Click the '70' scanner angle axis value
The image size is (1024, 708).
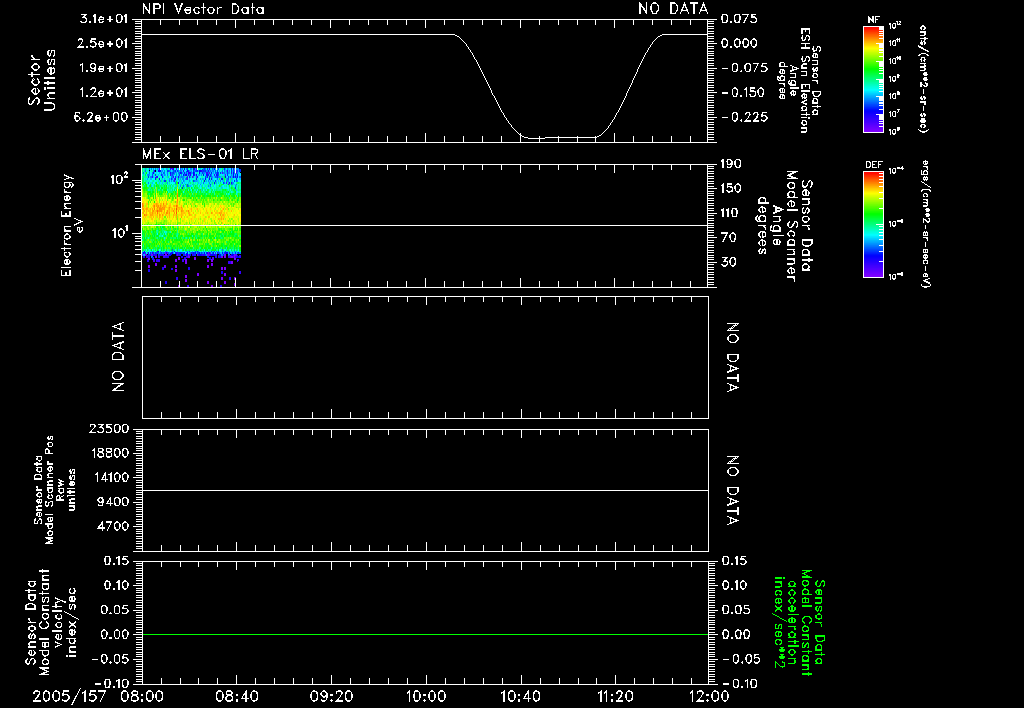click(728, 237)
